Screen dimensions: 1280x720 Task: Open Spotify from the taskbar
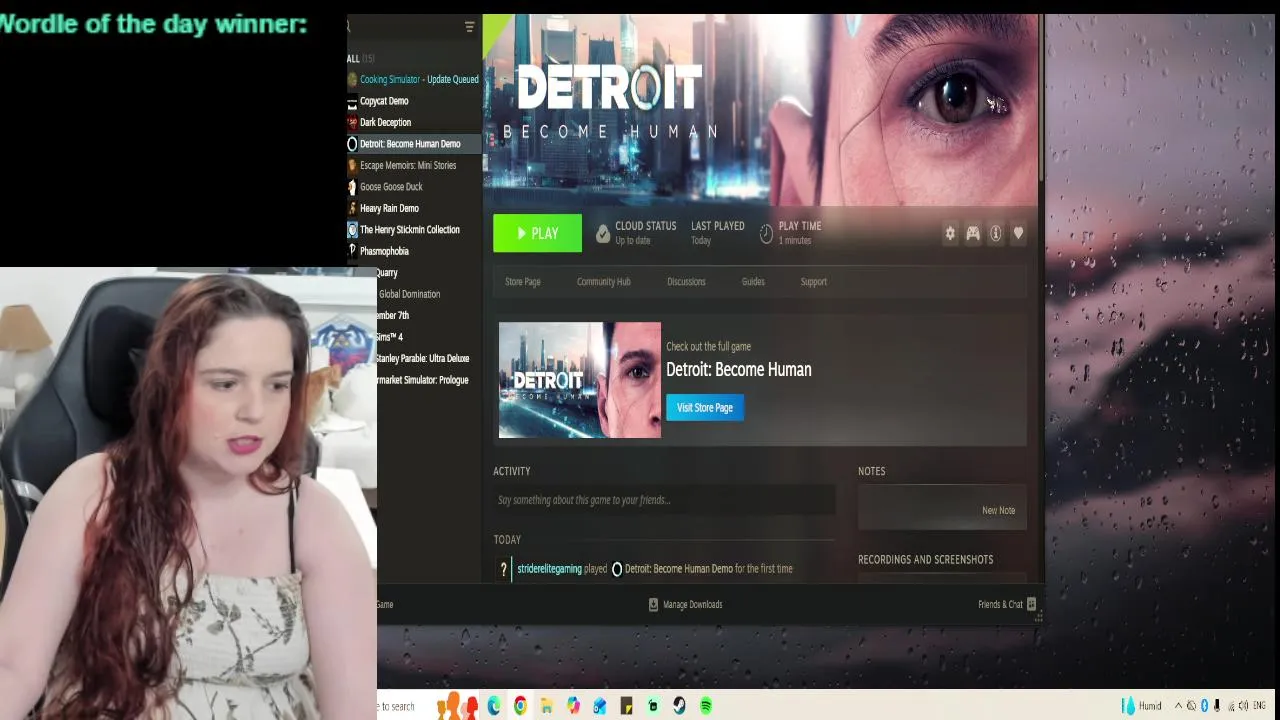point(706,706)
